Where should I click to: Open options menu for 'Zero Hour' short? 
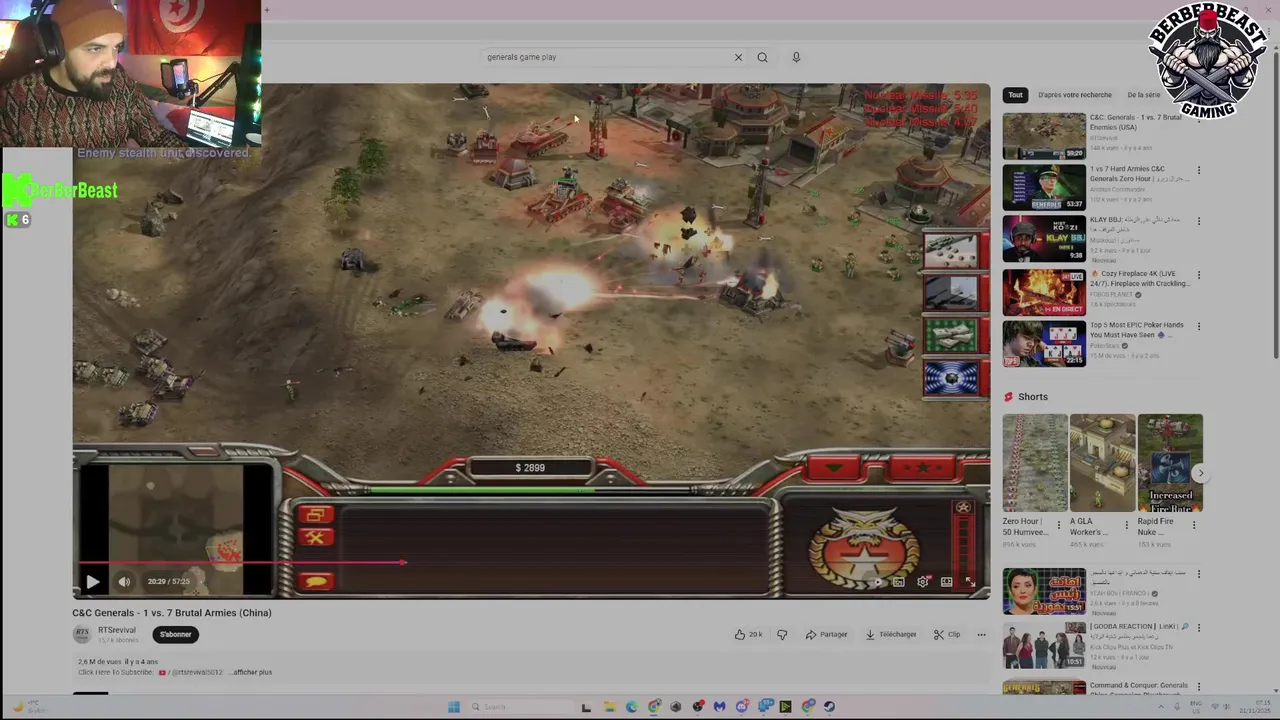pos(1059,524)
